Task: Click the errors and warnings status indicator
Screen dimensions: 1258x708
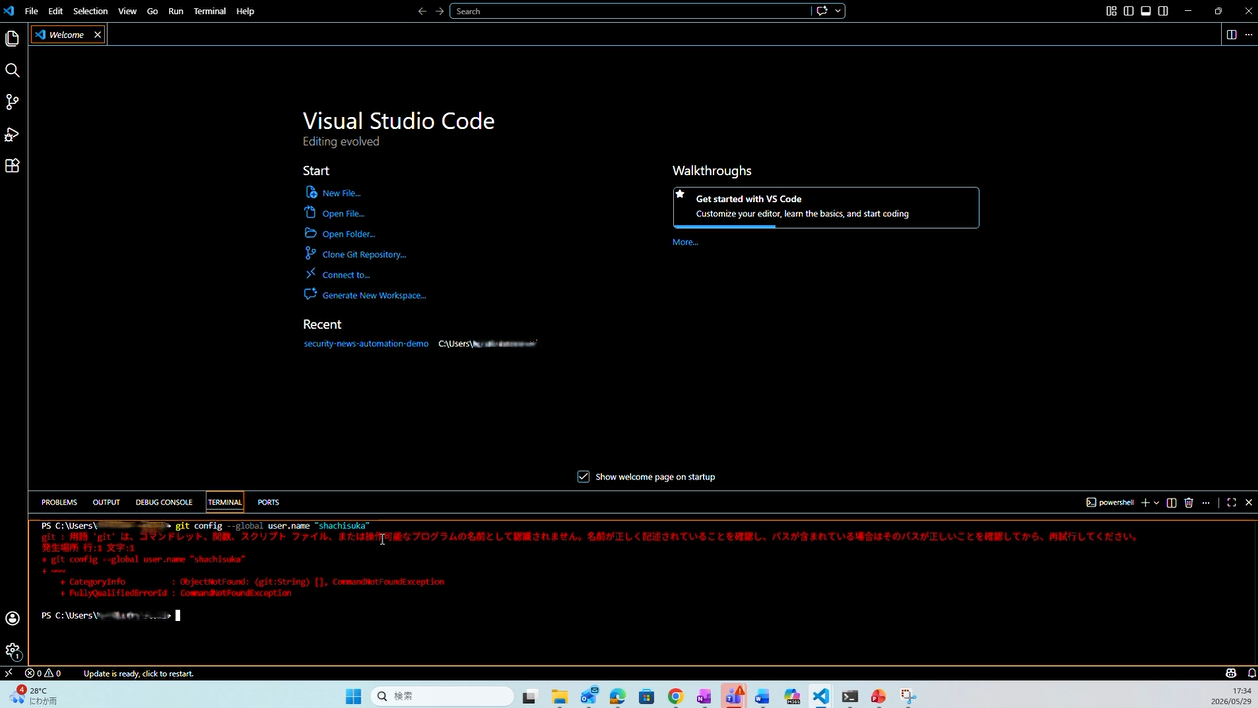Action: tap(43, 673)
